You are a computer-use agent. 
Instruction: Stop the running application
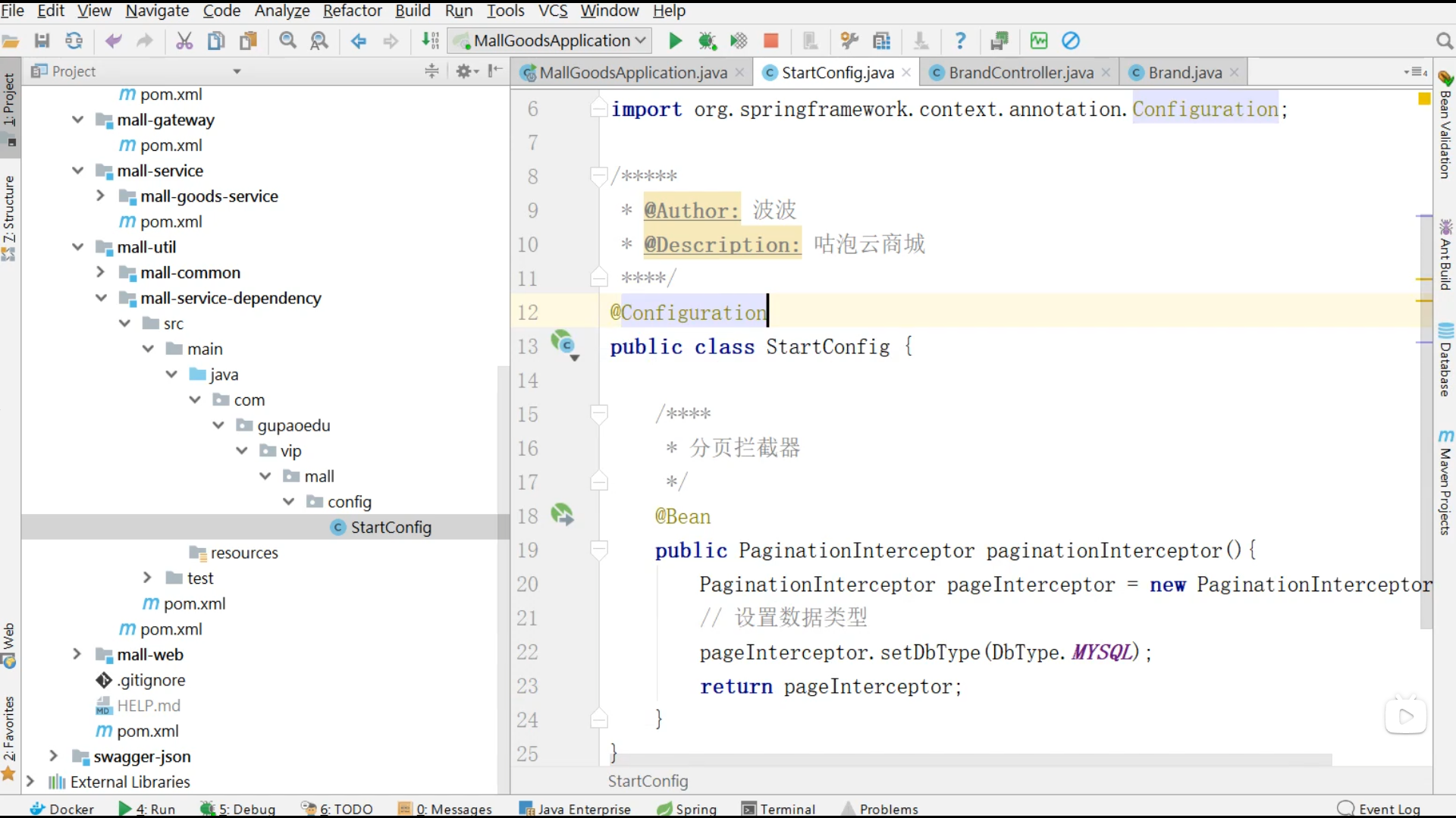(x=770, y=40)
